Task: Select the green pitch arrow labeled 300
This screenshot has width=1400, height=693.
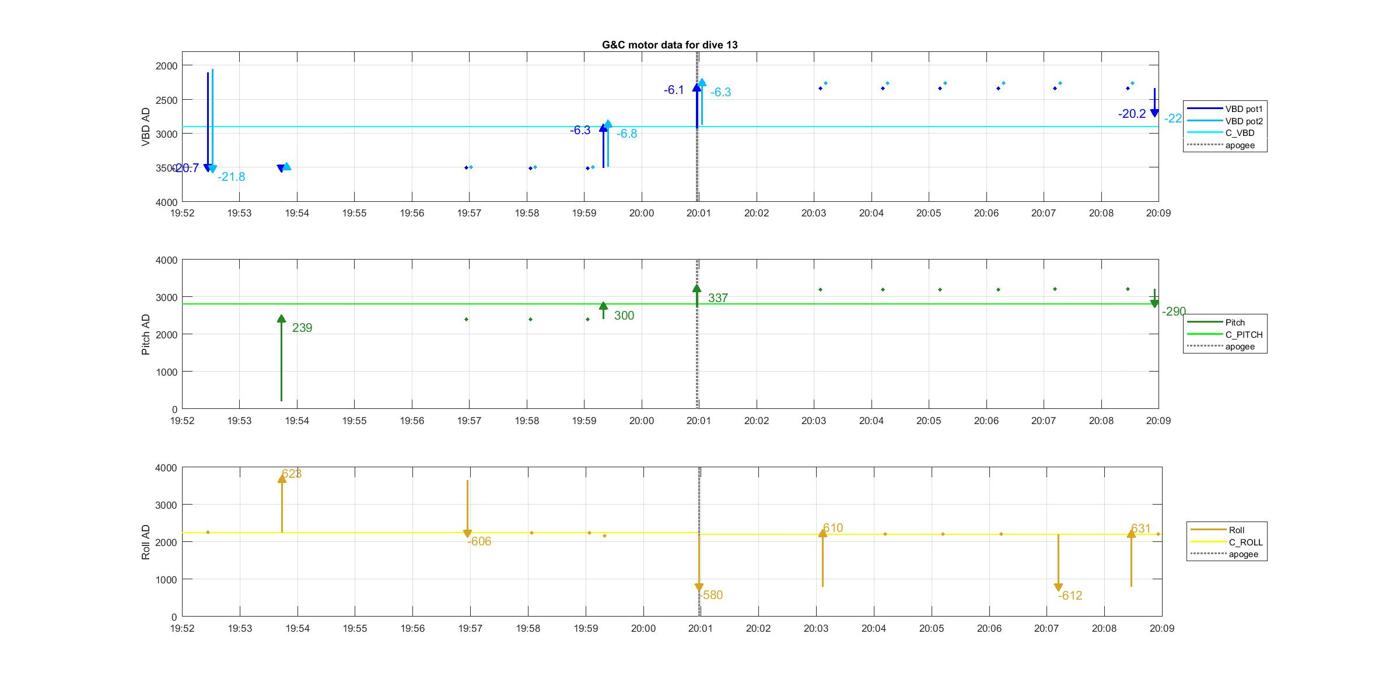Action: coord(603,310)
